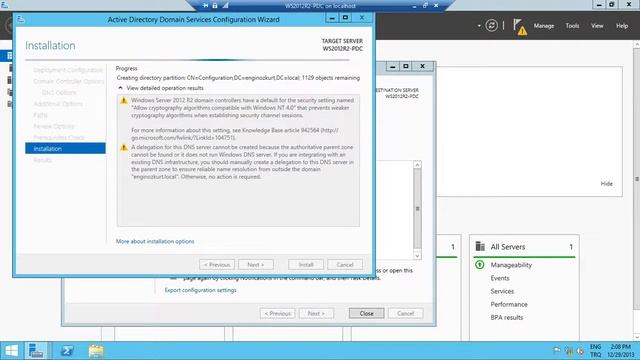The height and width of the screenshot is (360, 640).
Task: Click Install button in AD DS wizard
Action: [x=306, y=265]
